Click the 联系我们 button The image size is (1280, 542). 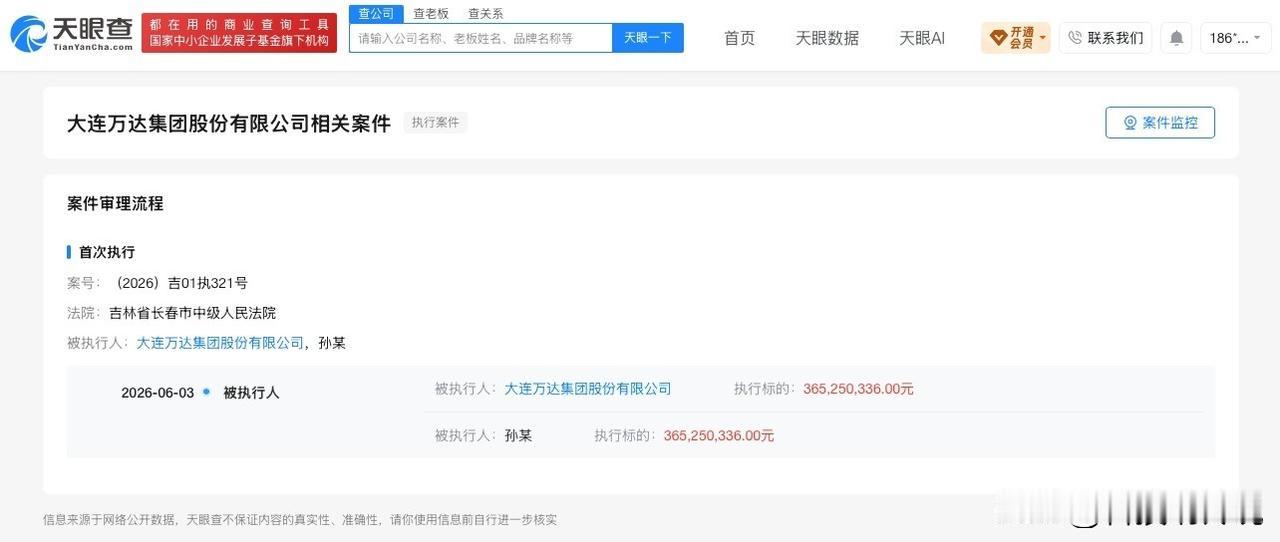[x=1105, y=38]
